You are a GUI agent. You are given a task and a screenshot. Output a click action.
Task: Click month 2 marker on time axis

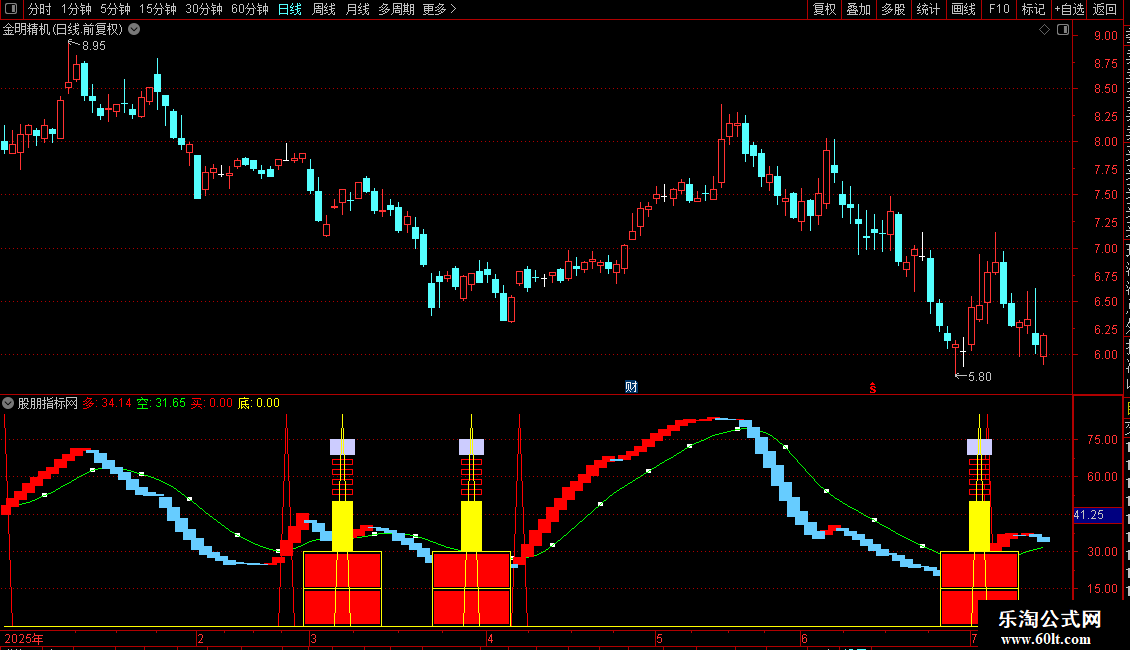[x=200, y=638]
